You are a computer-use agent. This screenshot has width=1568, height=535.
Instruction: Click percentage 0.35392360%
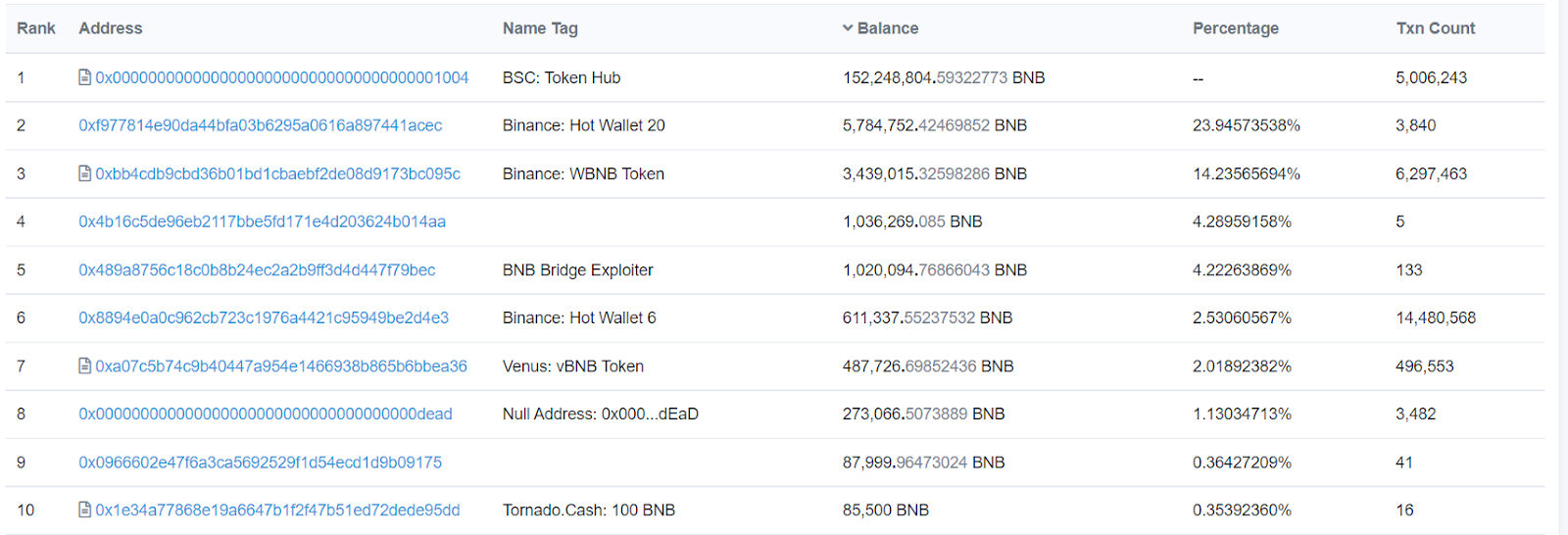click(1242, 510)
